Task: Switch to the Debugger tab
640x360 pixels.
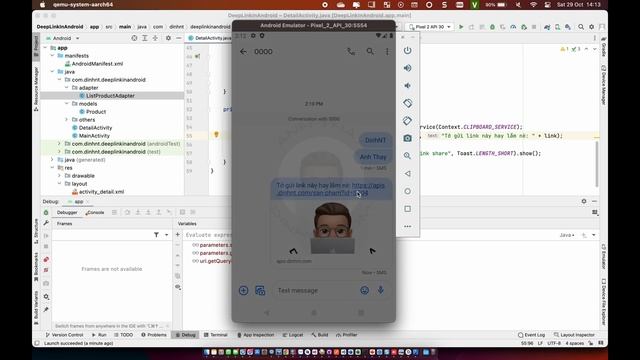Action: click(67, 212)
